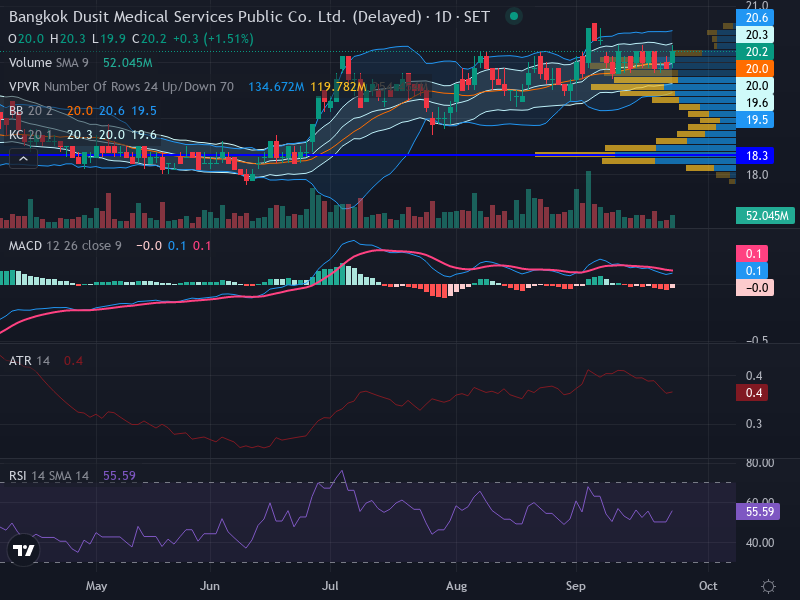Select the RSI 14 SMA legend
Screen dimensions: 800x600
(49, 476)
